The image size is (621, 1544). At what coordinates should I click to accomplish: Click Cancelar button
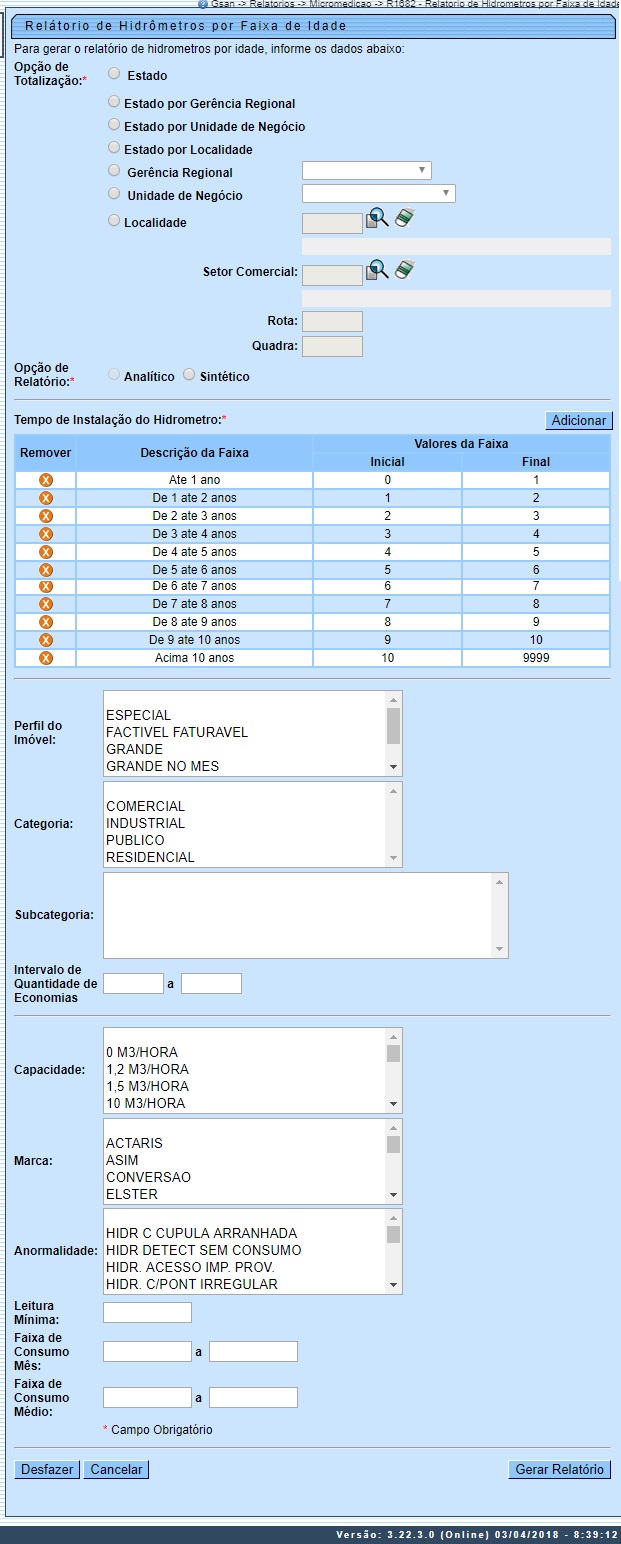117,1470
